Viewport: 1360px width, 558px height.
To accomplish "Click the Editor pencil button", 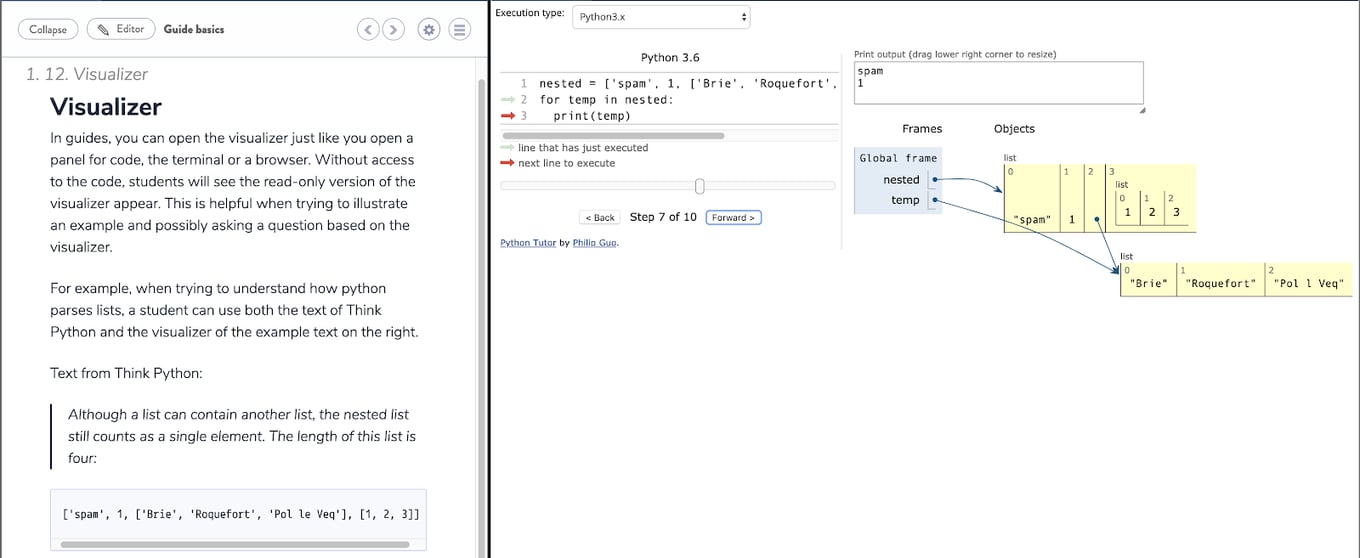I will pyautogui.click(x=121, y=29).
